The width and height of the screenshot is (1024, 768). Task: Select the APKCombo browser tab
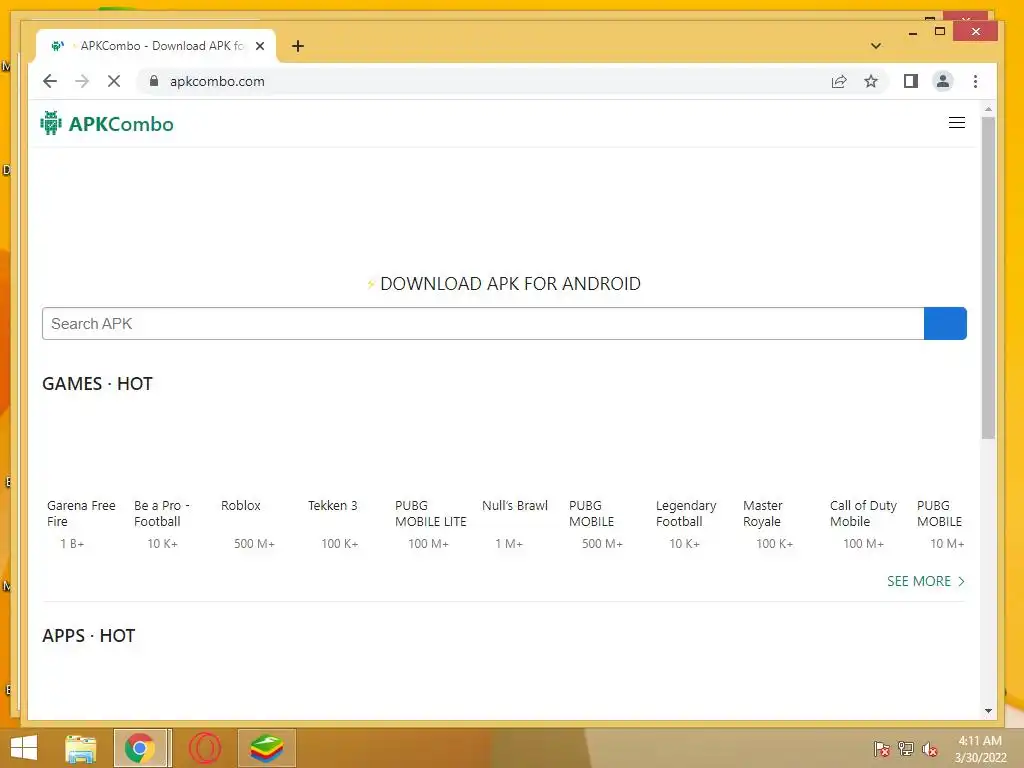tap(157, 46)
